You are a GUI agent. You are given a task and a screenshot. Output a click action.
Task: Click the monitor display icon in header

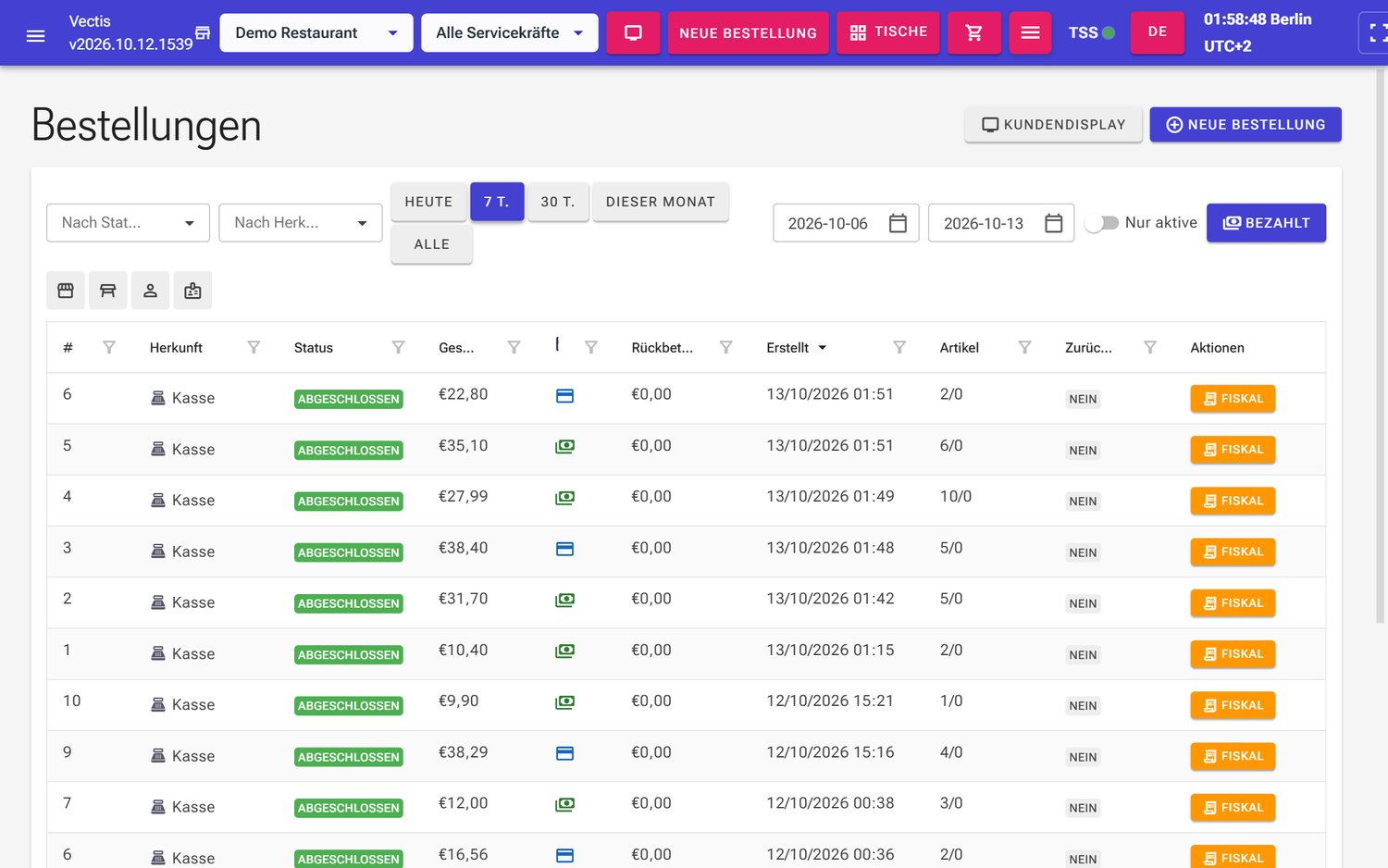tap(633, 32)
